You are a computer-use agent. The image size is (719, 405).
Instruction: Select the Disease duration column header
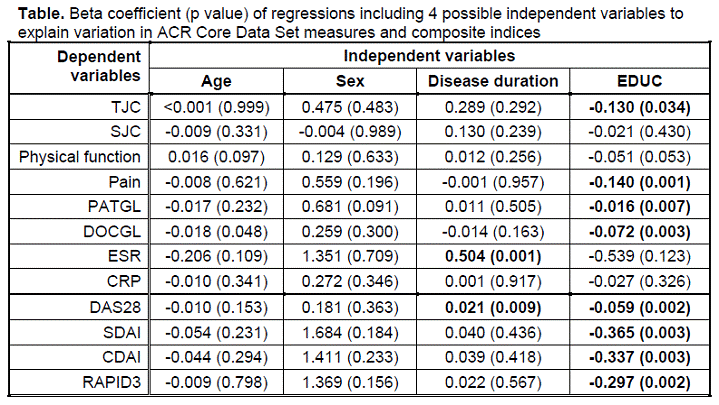pyautogui.click(x=492, y=83)
